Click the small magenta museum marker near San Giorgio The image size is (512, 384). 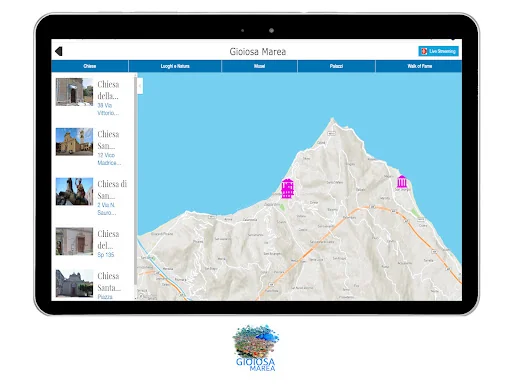click(402, 182)
